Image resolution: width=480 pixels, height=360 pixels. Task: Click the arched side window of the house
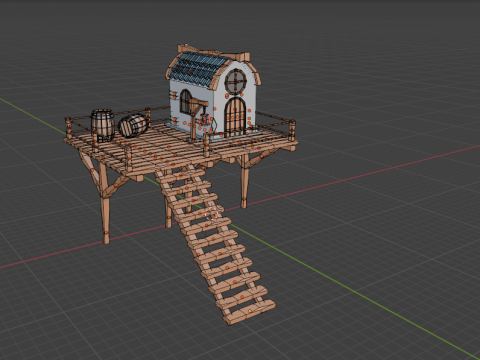click(186, 101)
